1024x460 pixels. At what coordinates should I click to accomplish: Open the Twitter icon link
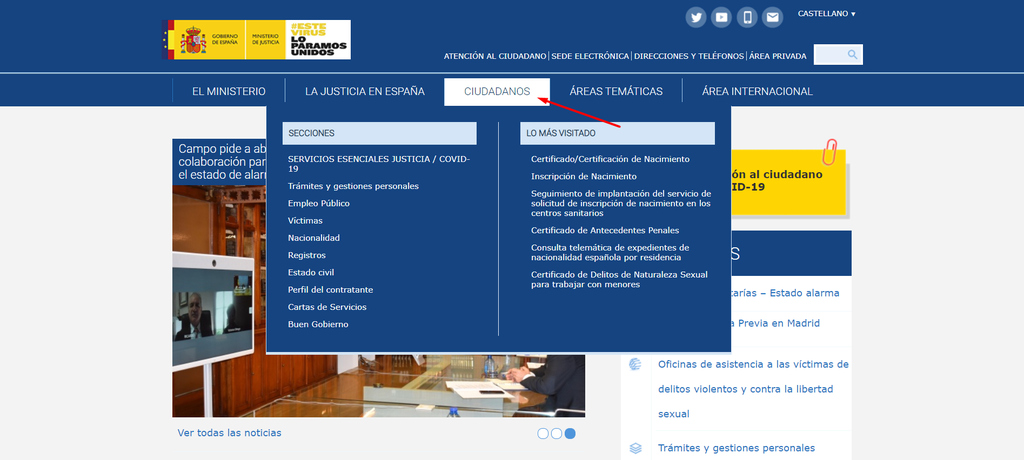click(x=696, y=18)
